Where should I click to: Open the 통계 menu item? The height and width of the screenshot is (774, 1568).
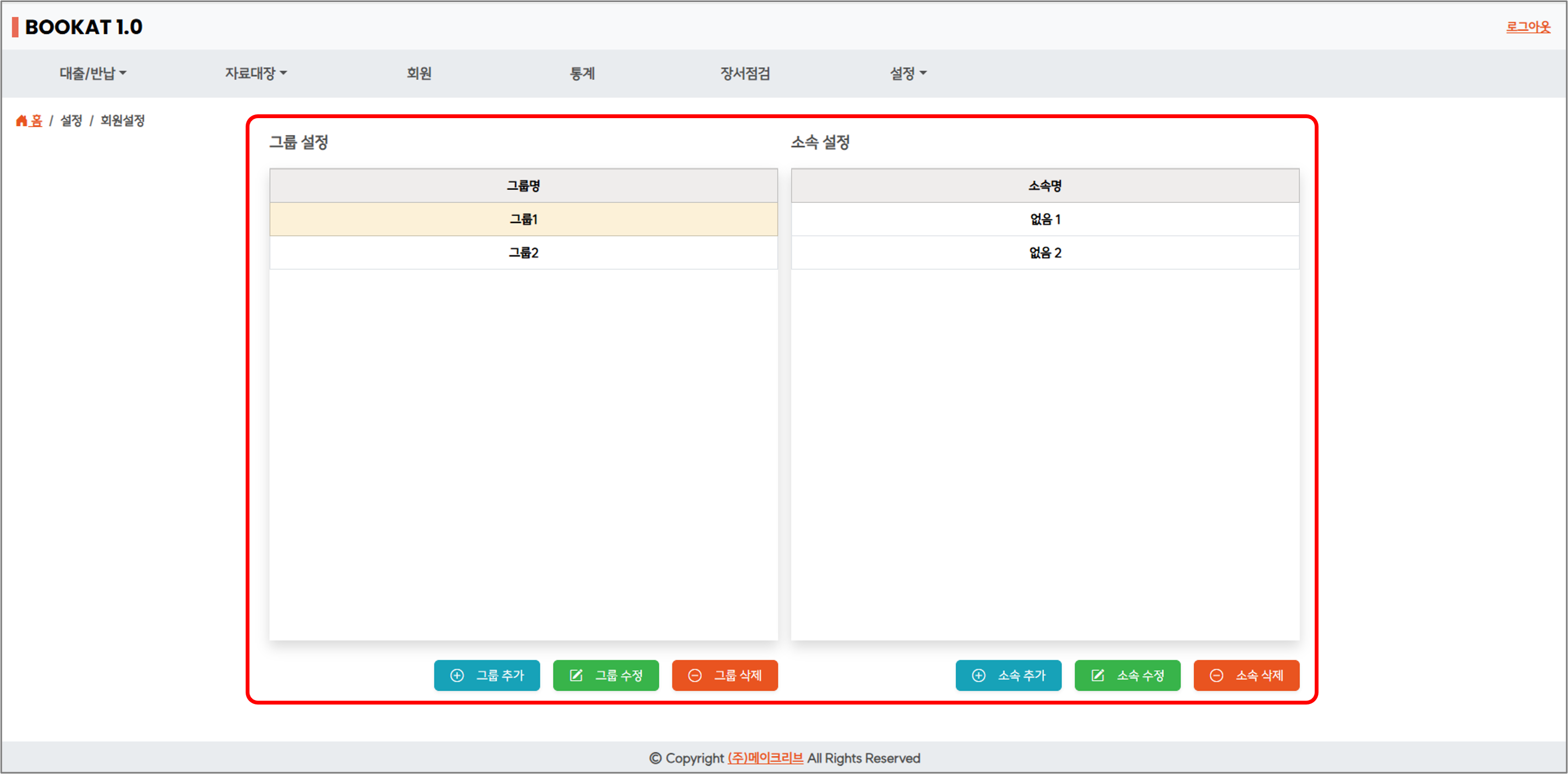point(582,74)
